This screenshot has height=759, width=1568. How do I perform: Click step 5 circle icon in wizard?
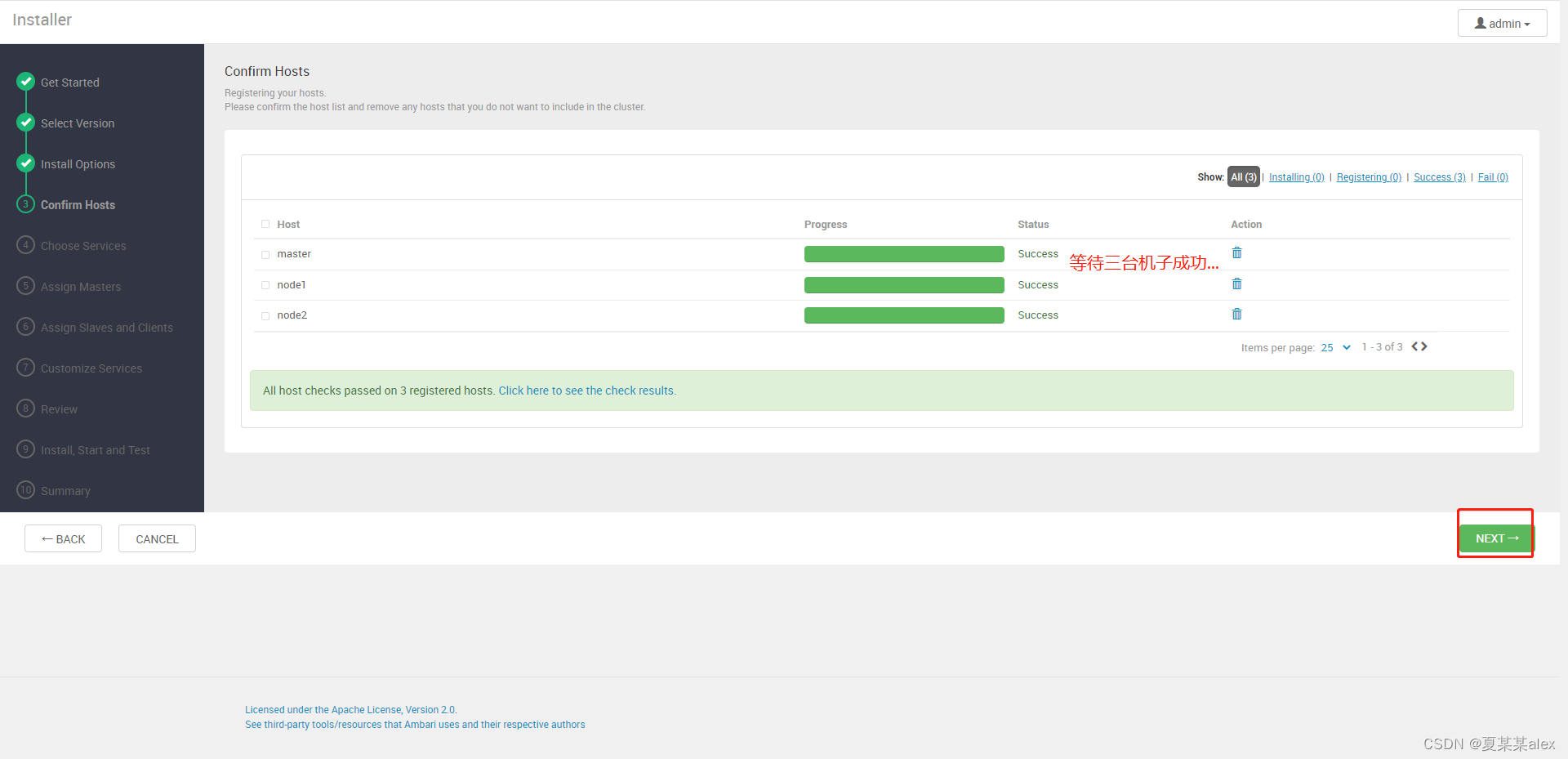25,285
